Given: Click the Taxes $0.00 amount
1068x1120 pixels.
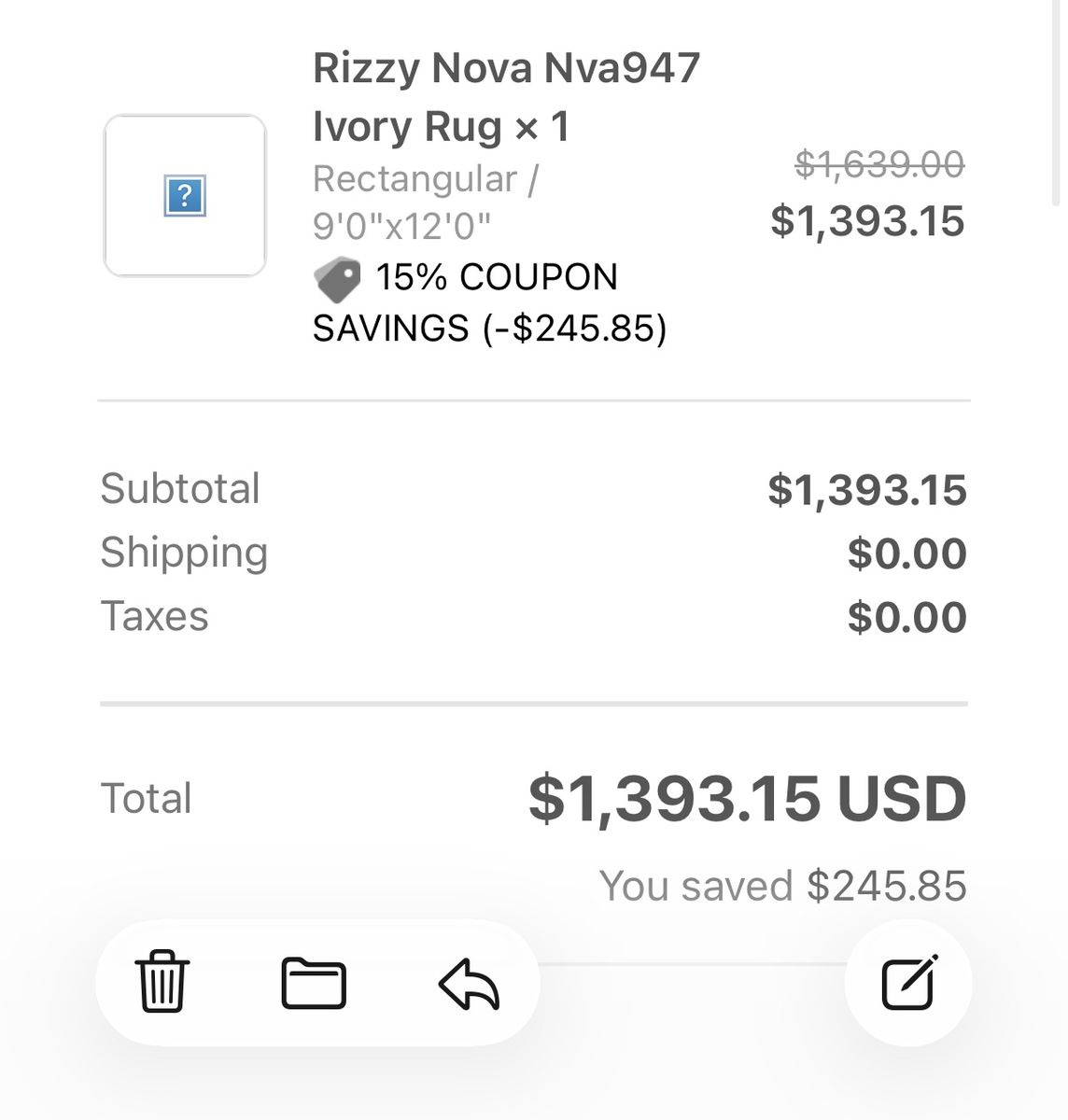Looking at the screenshot, I should [x=906, y=617].
